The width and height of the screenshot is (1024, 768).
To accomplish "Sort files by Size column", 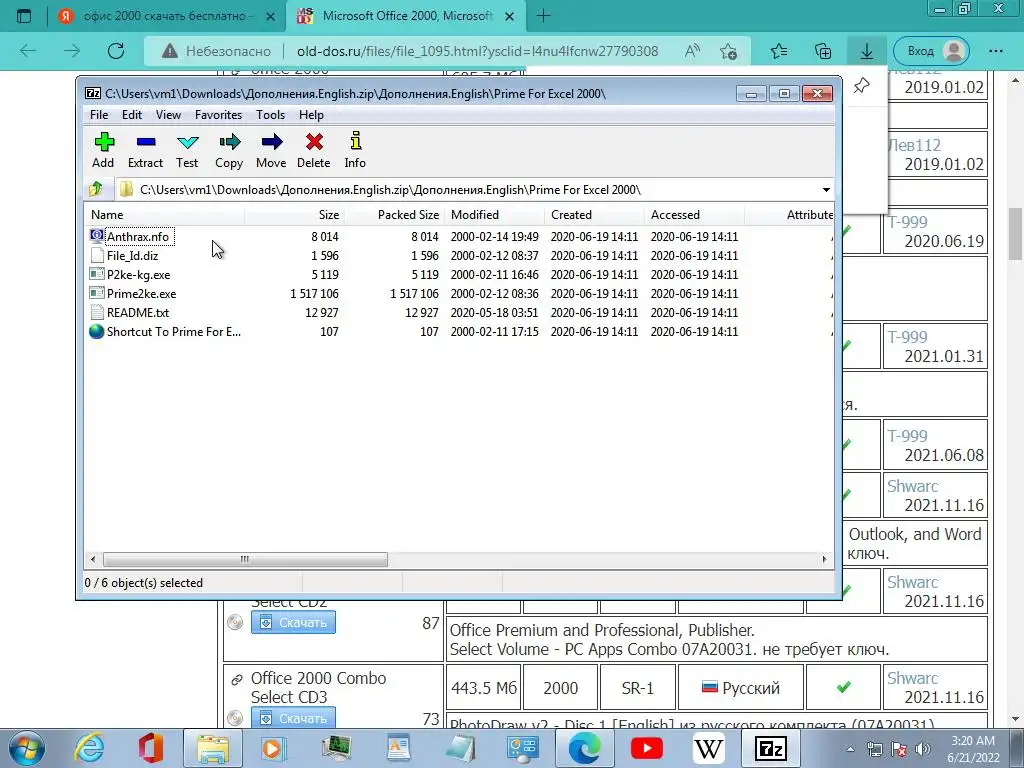I will pyautogui.click(x=295, y=215).
